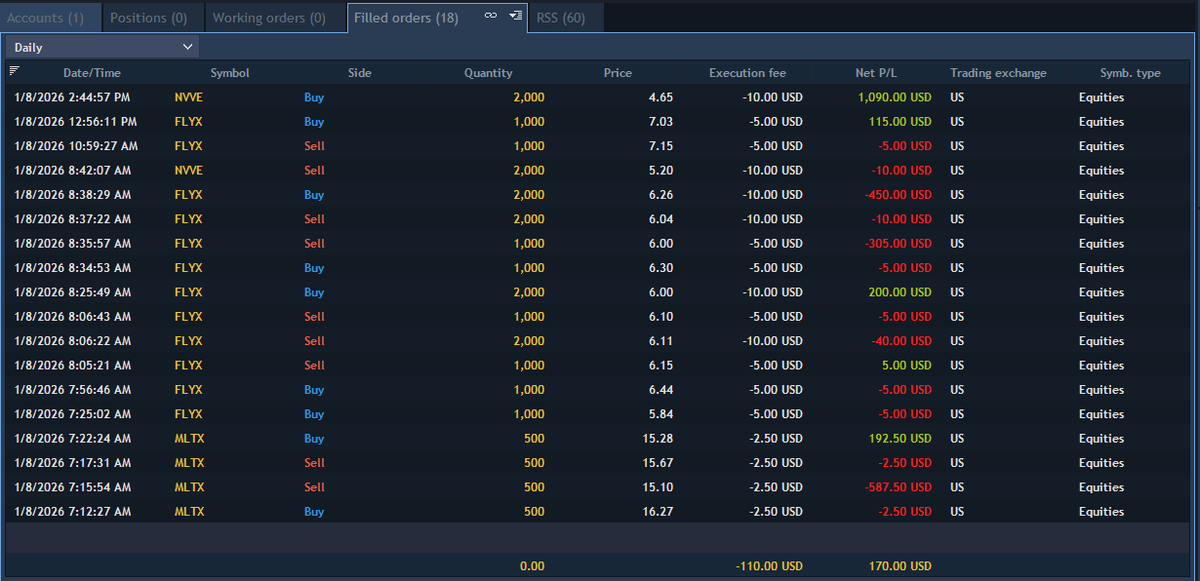Image resolution: width=1200 pixels, height=581 pixels.
Task: Click quantity 2,000 in the 8:25:49 AM row
Action: pyautogui.click(x=529, y=292)
